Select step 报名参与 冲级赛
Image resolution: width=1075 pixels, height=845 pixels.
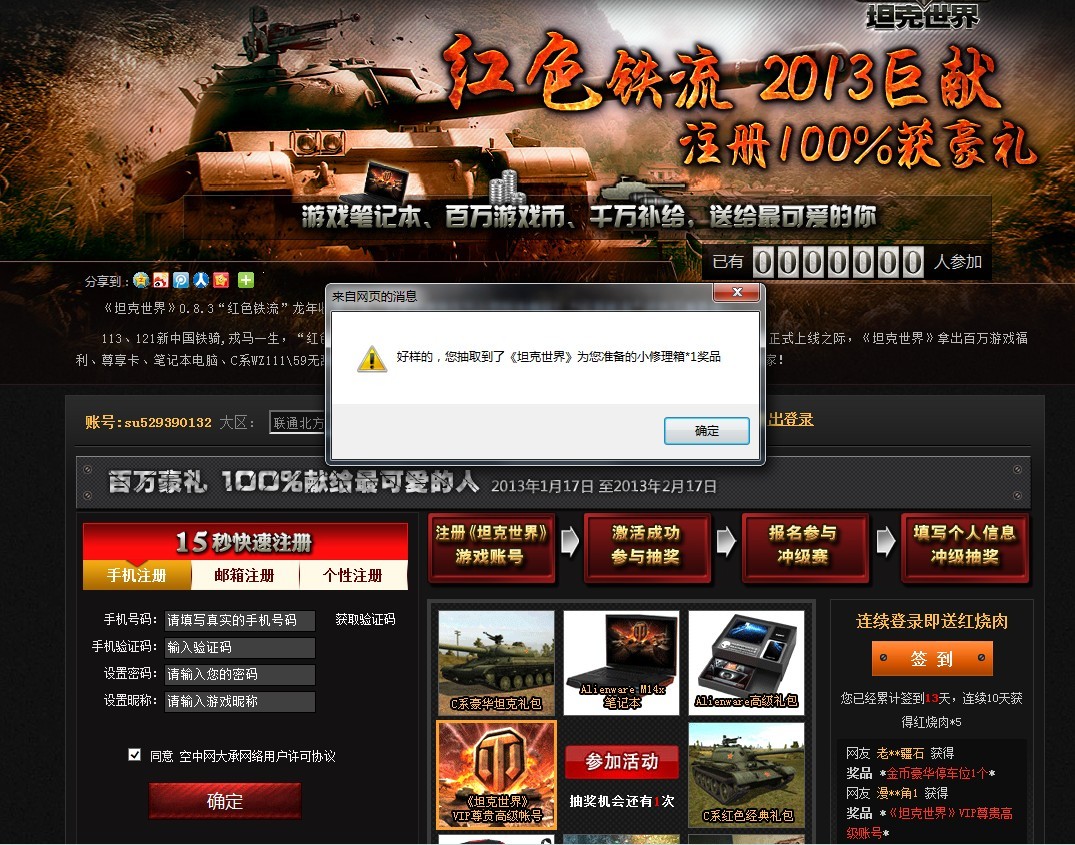click(804, 548)
